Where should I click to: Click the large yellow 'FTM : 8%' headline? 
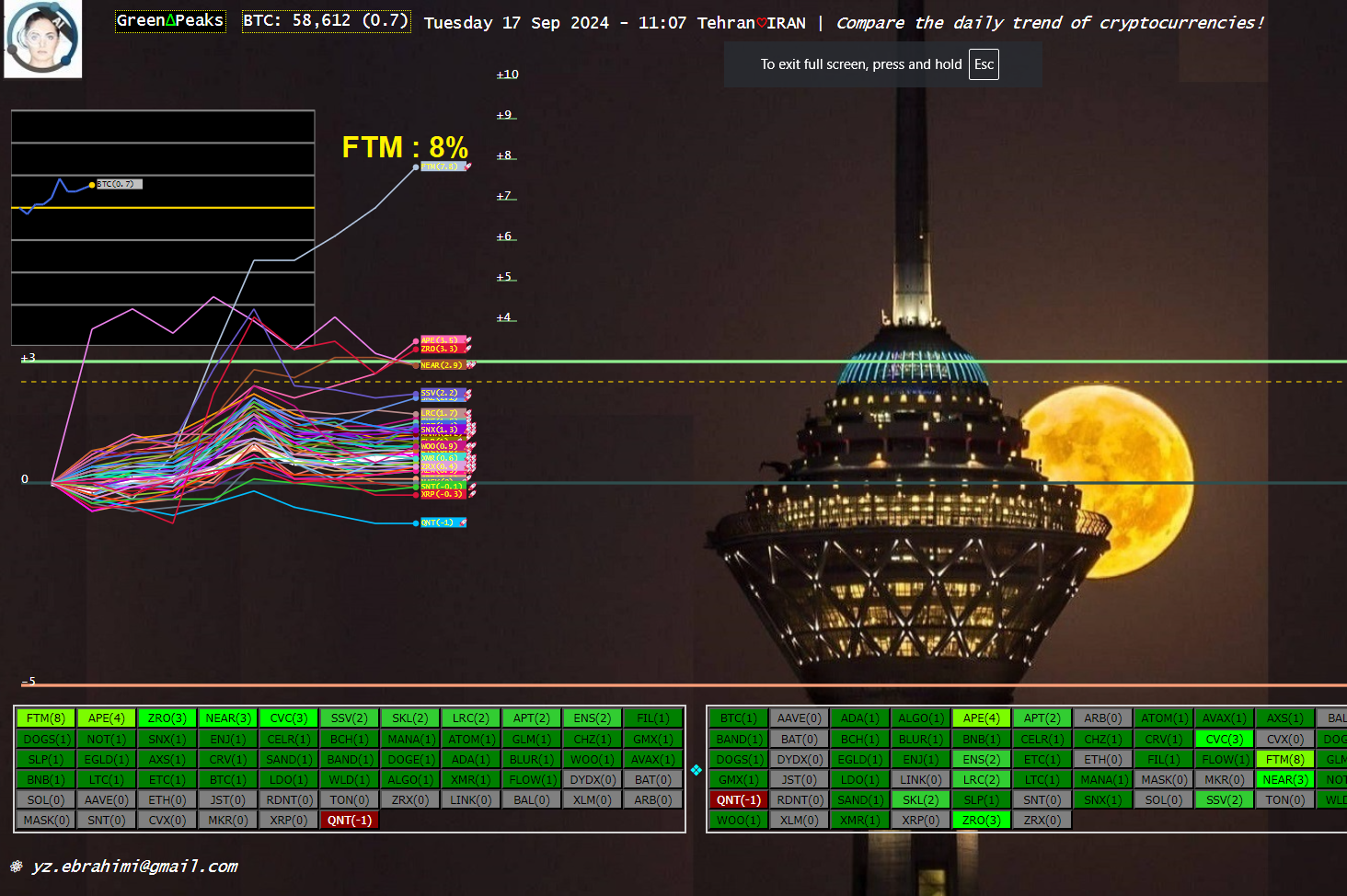[x=405, y=147]
